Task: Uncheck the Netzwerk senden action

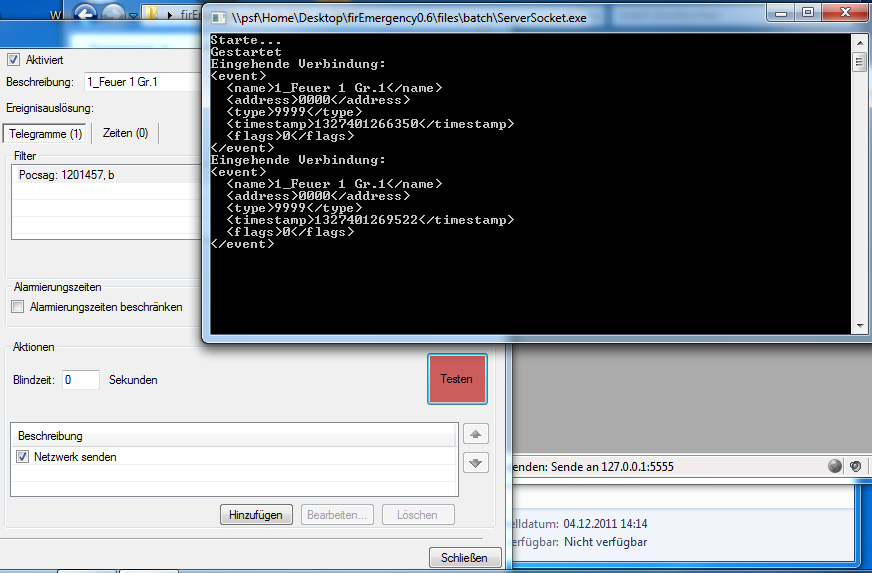Action: tap(23, 457)
